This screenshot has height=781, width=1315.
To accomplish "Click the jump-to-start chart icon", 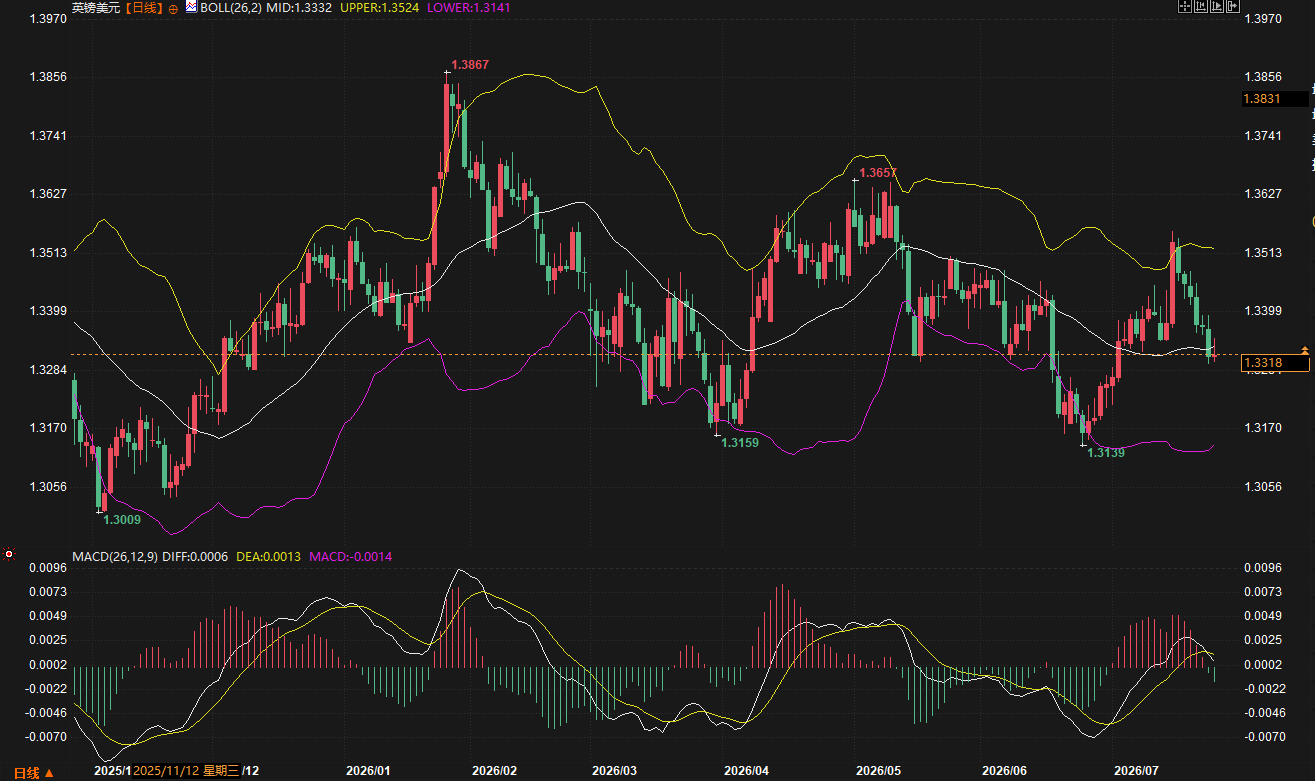I will click(1201, 6).
